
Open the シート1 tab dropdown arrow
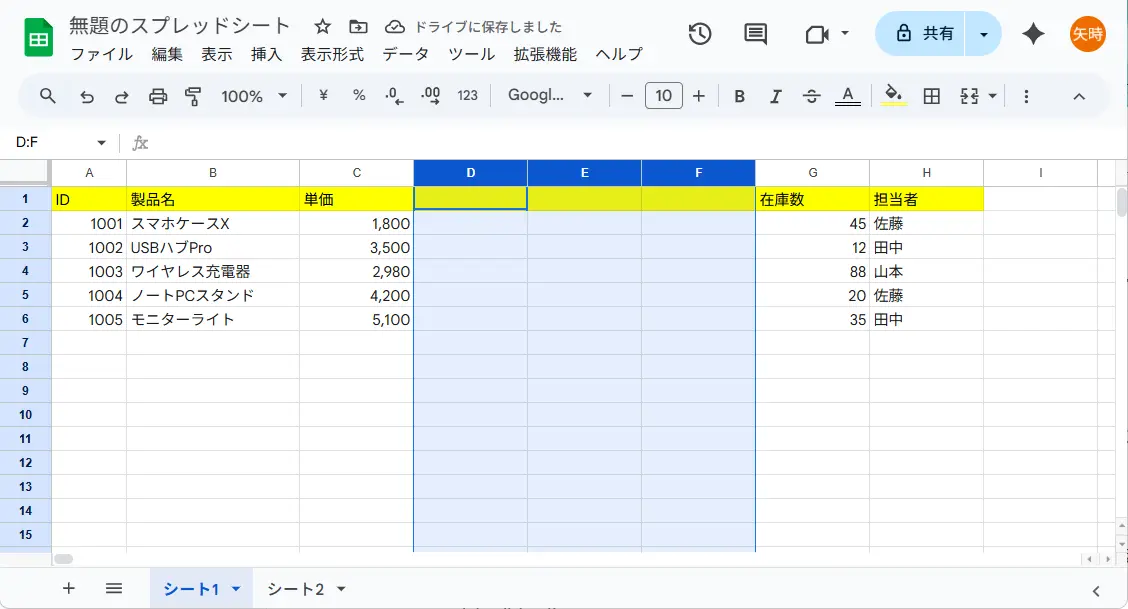click(236, 589)
